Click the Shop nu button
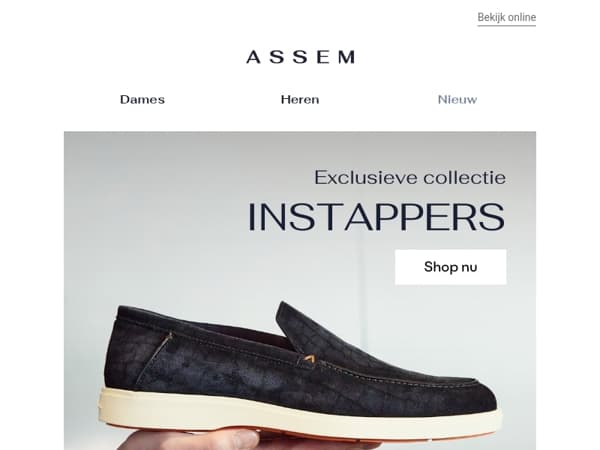Screen dimensions: 600x450 (x=450, y=267)
